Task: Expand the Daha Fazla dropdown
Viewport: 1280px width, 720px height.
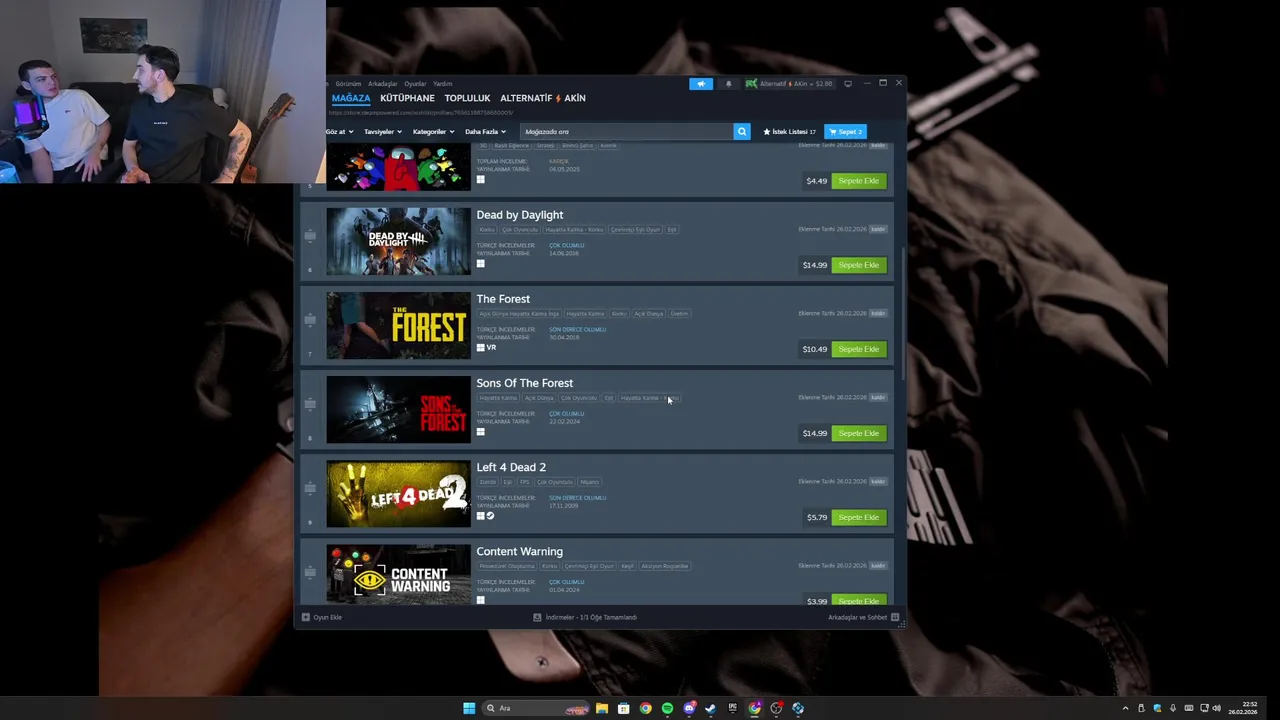Action: click(485, 131)
